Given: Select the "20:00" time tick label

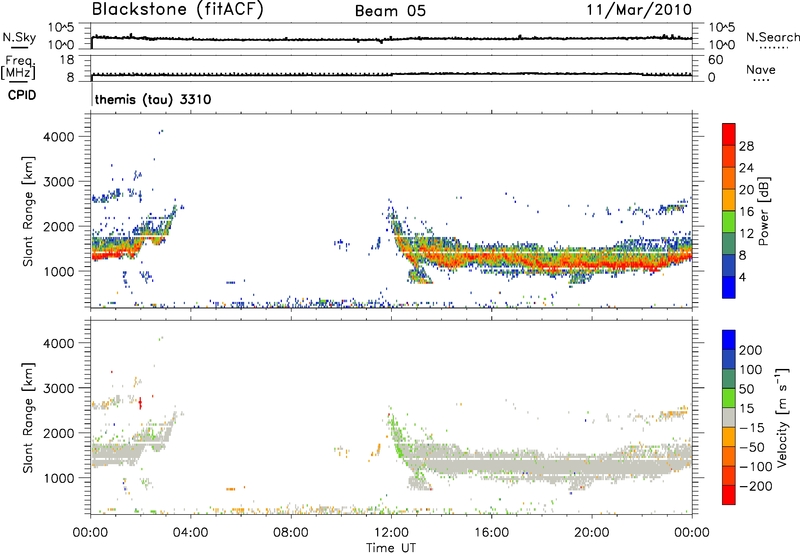Looking at the screenshot, I should [592, 533].
